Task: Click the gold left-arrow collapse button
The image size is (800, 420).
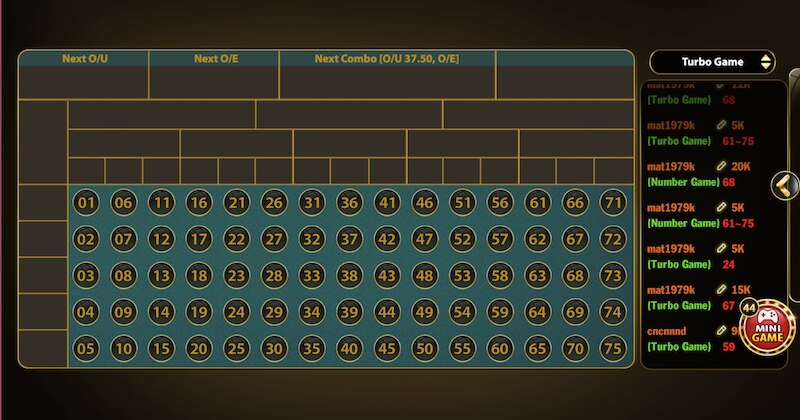Action: pos(782,185)
